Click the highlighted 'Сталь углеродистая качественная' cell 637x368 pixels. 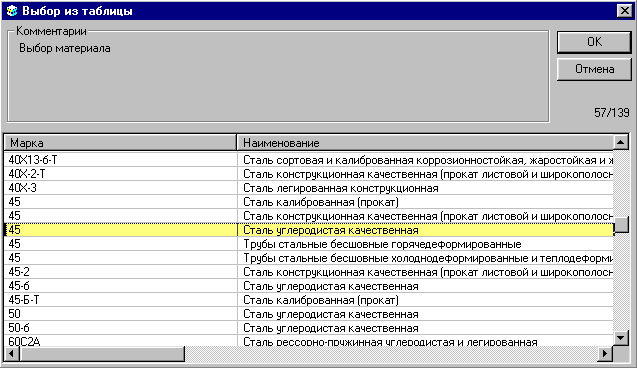pos(425,230)
